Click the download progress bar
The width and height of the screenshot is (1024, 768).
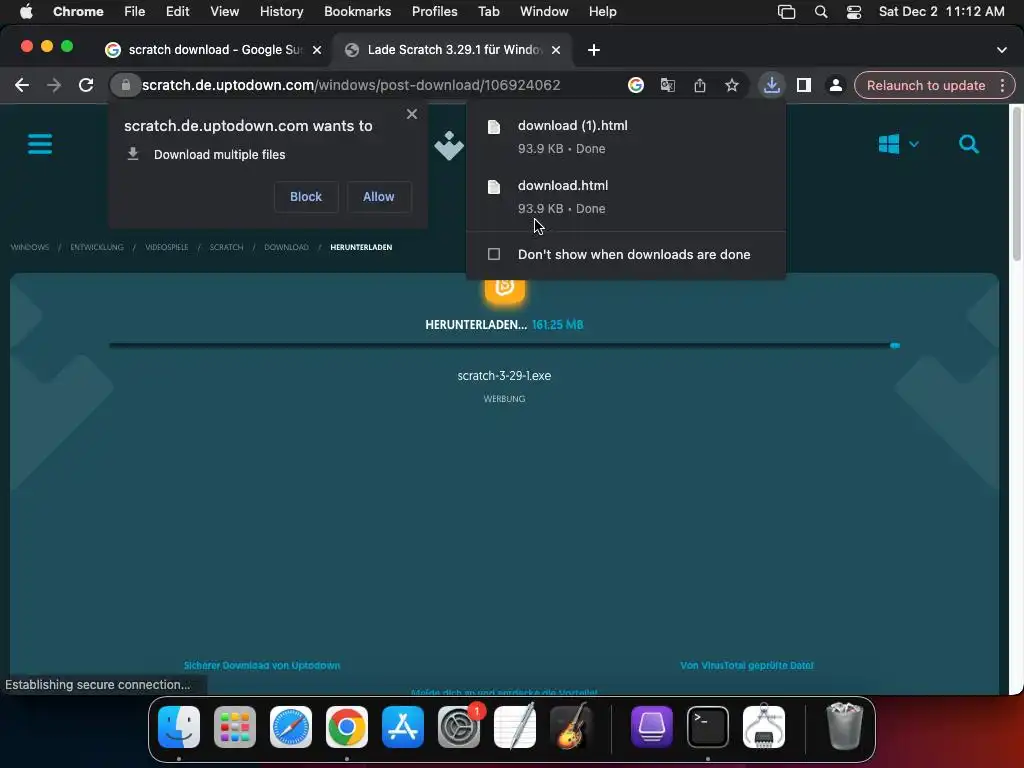coord(504,345)
